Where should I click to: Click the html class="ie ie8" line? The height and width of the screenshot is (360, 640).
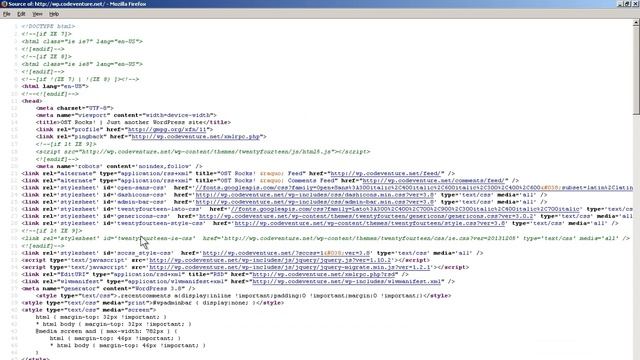pos(82,64)
